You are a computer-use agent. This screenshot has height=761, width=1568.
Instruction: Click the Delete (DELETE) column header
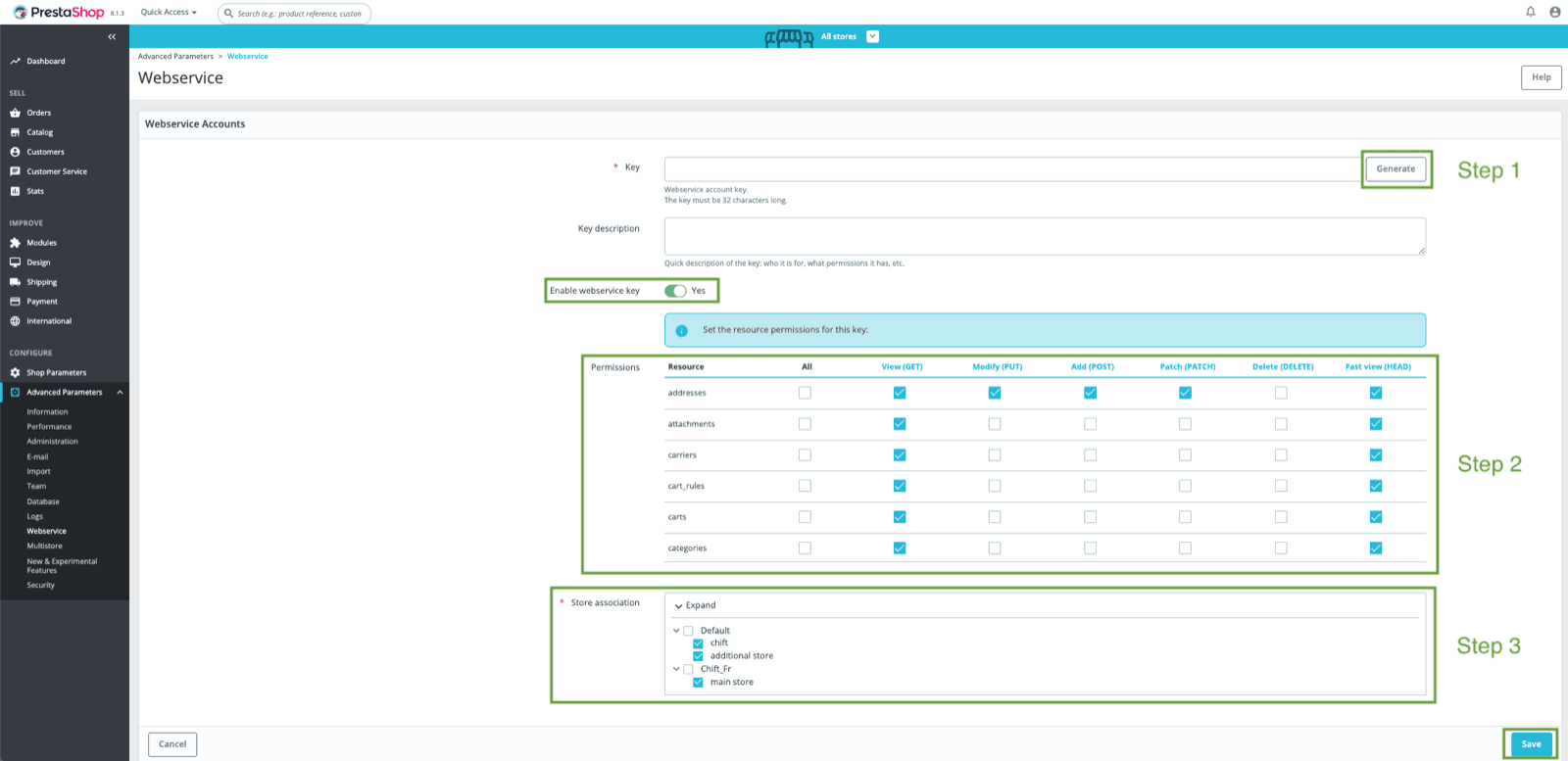1283,367
